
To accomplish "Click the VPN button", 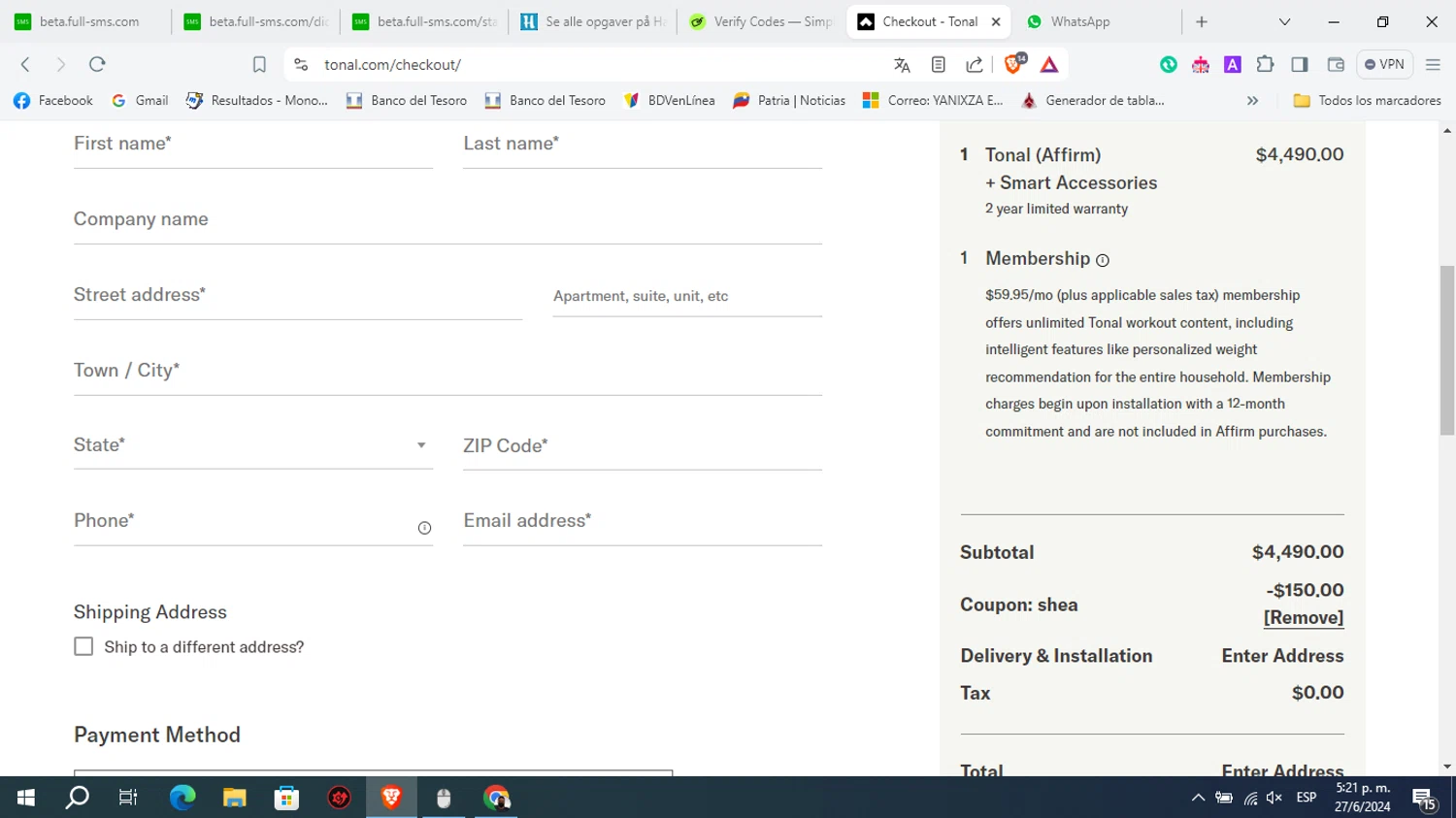I will (x=1385, y=64).
